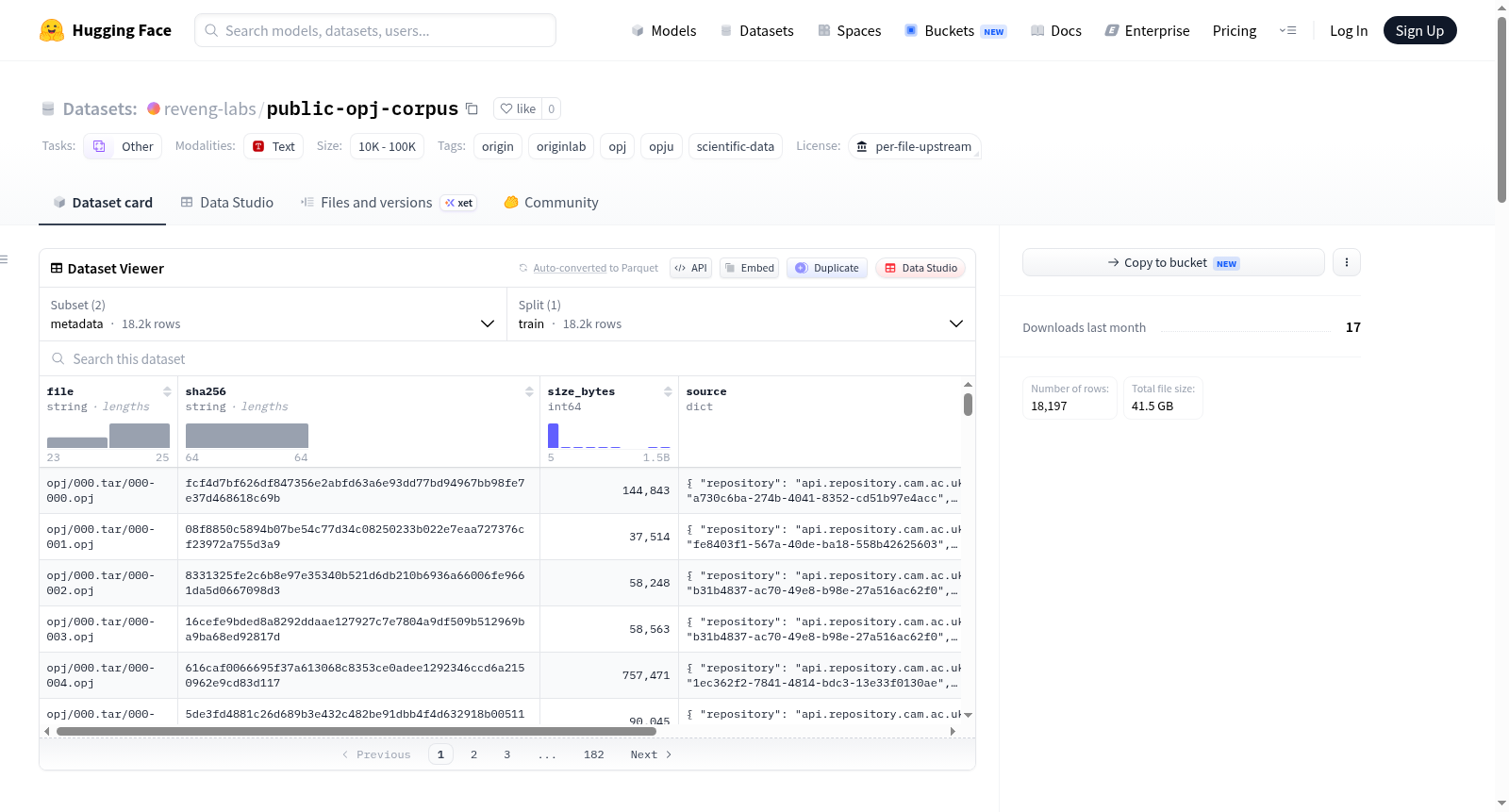Click the originlab tag
Image resolution: width=1509 pixels, height=812 pixels.
(561, 146)
